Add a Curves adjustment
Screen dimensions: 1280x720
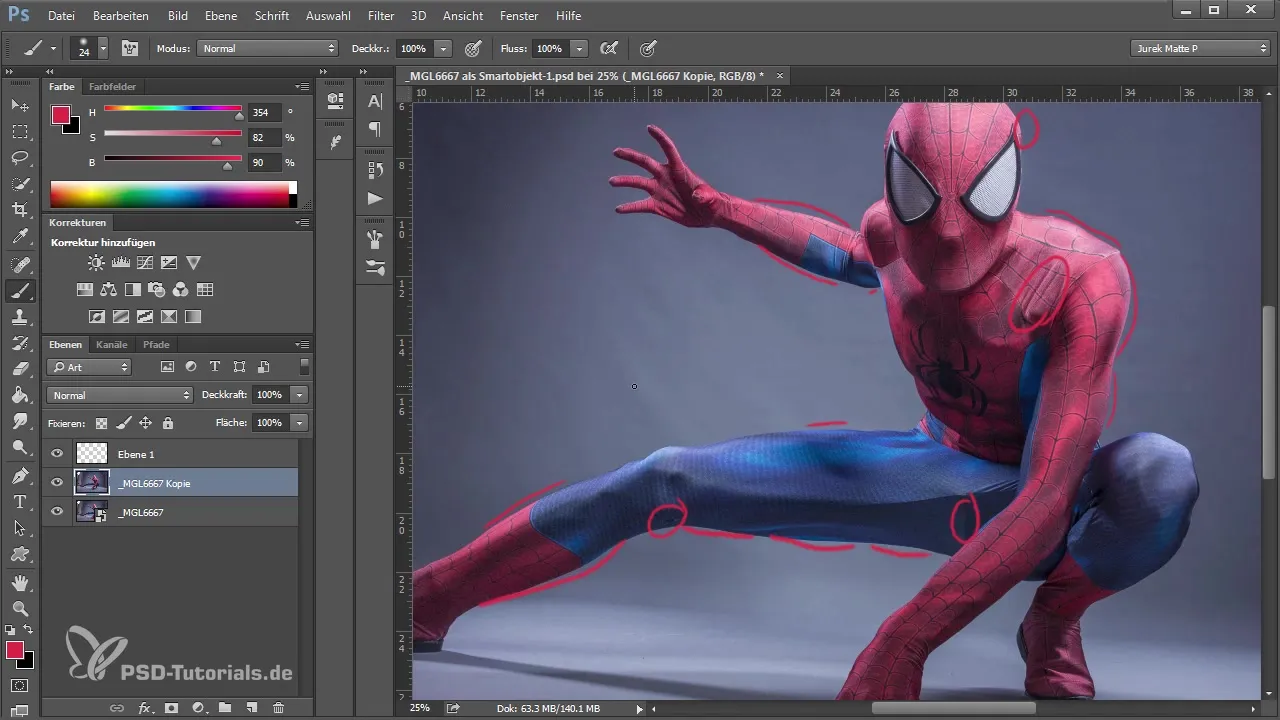point(145,263)
